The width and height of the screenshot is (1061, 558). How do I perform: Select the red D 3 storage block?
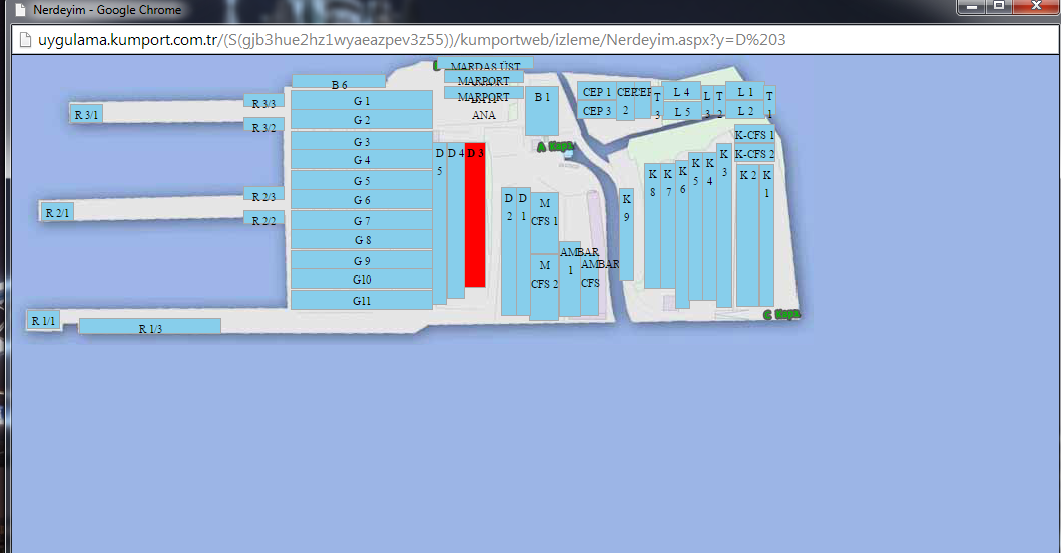point(475,215)
